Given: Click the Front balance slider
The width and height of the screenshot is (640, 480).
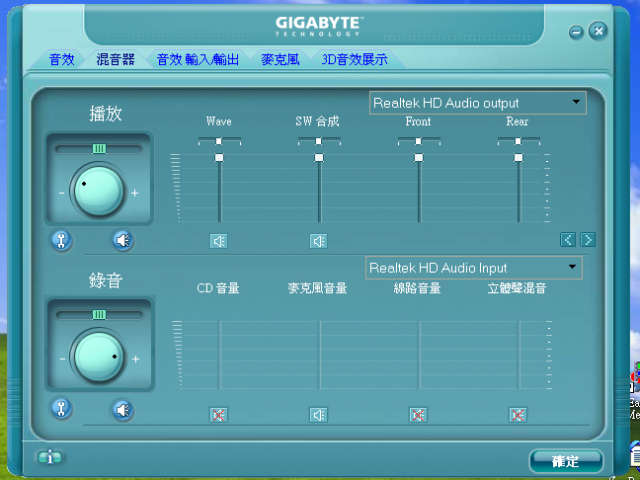Looking at the screenshot, I should click(419, 141).
